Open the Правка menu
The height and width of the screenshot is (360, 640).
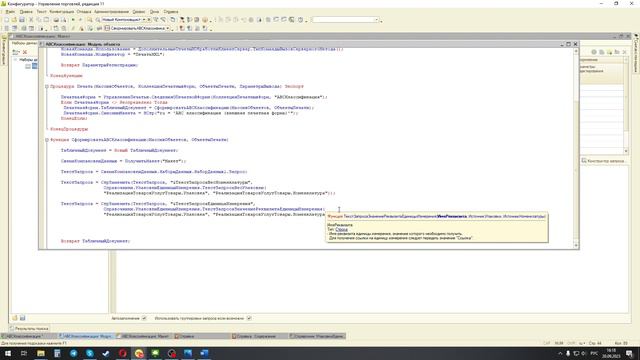(26, 12)
